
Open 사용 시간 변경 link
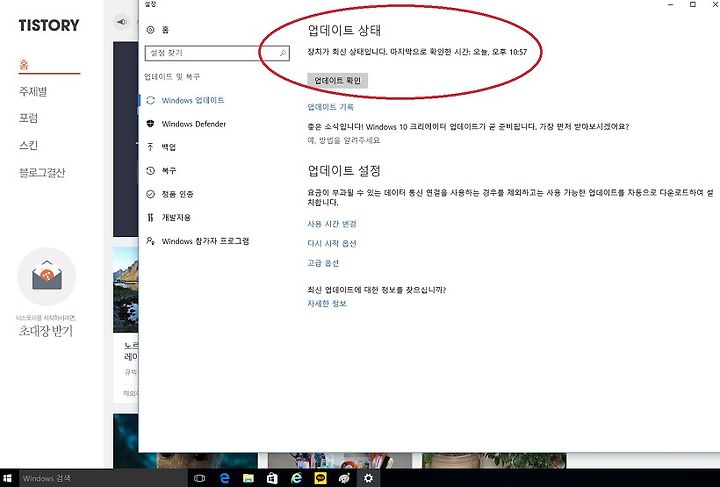coord(332,224)
